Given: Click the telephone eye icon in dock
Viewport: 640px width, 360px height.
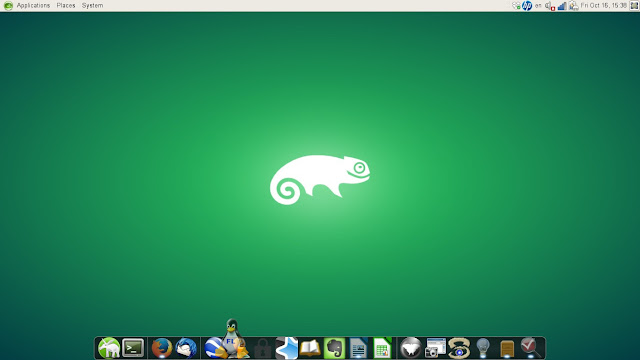Looking at the screenshot, I should coord(459,348).
